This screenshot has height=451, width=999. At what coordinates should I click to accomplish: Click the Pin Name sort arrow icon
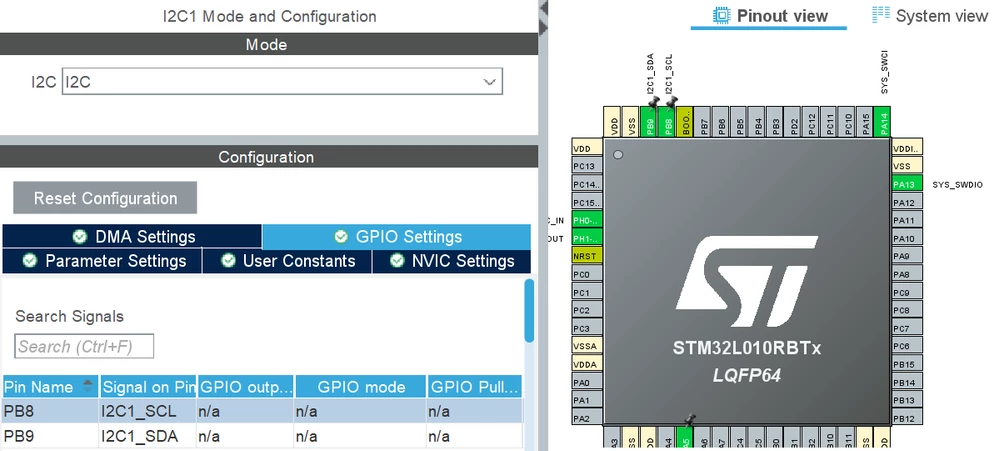(88, 386)
